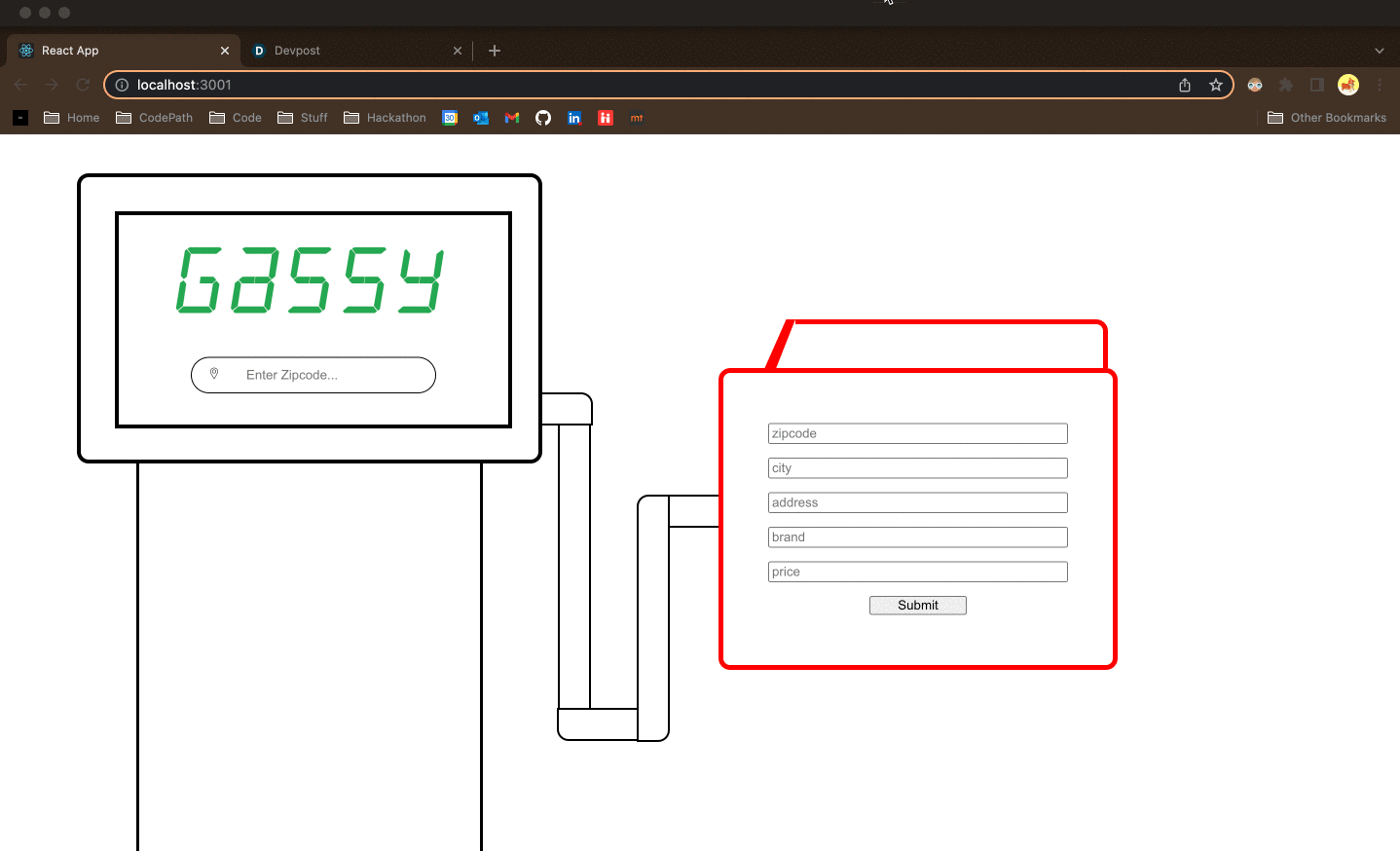Image resolution: width=1400 pixels, height=851 pixels.
Task: Focus the price input field
Action: [917, 572]
